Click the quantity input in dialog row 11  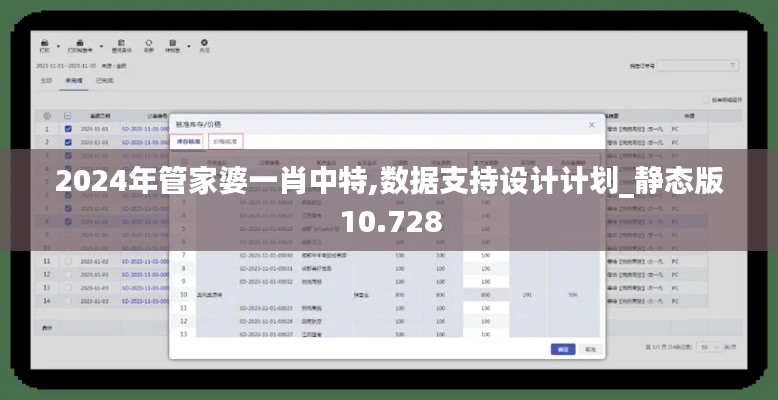pyautogui.click(x=486, y=308)
